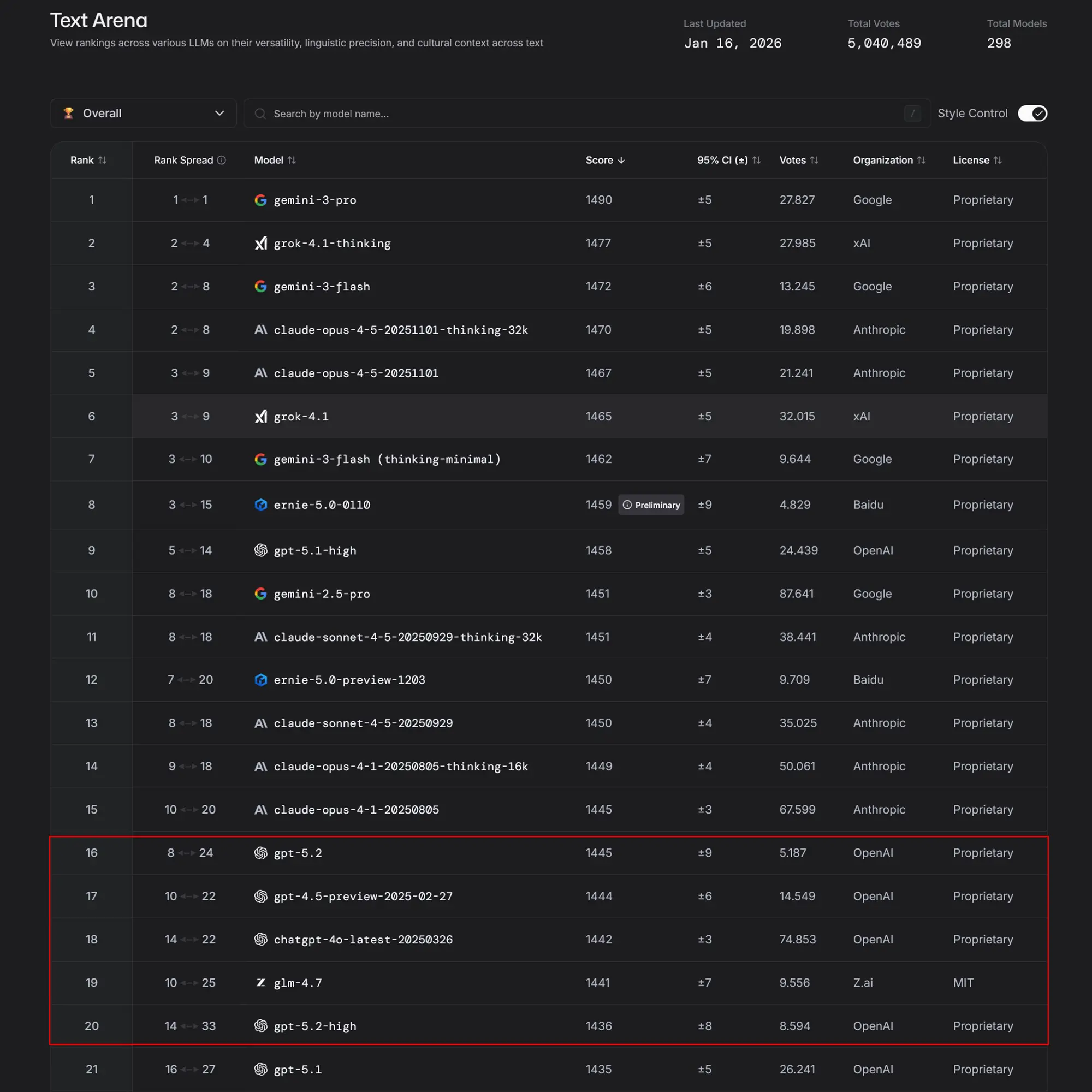Image resolution: width=1092 pixels, height=1092 pixels.
Task: Open the Overall category dropdown
Action: tap(144, 113)
